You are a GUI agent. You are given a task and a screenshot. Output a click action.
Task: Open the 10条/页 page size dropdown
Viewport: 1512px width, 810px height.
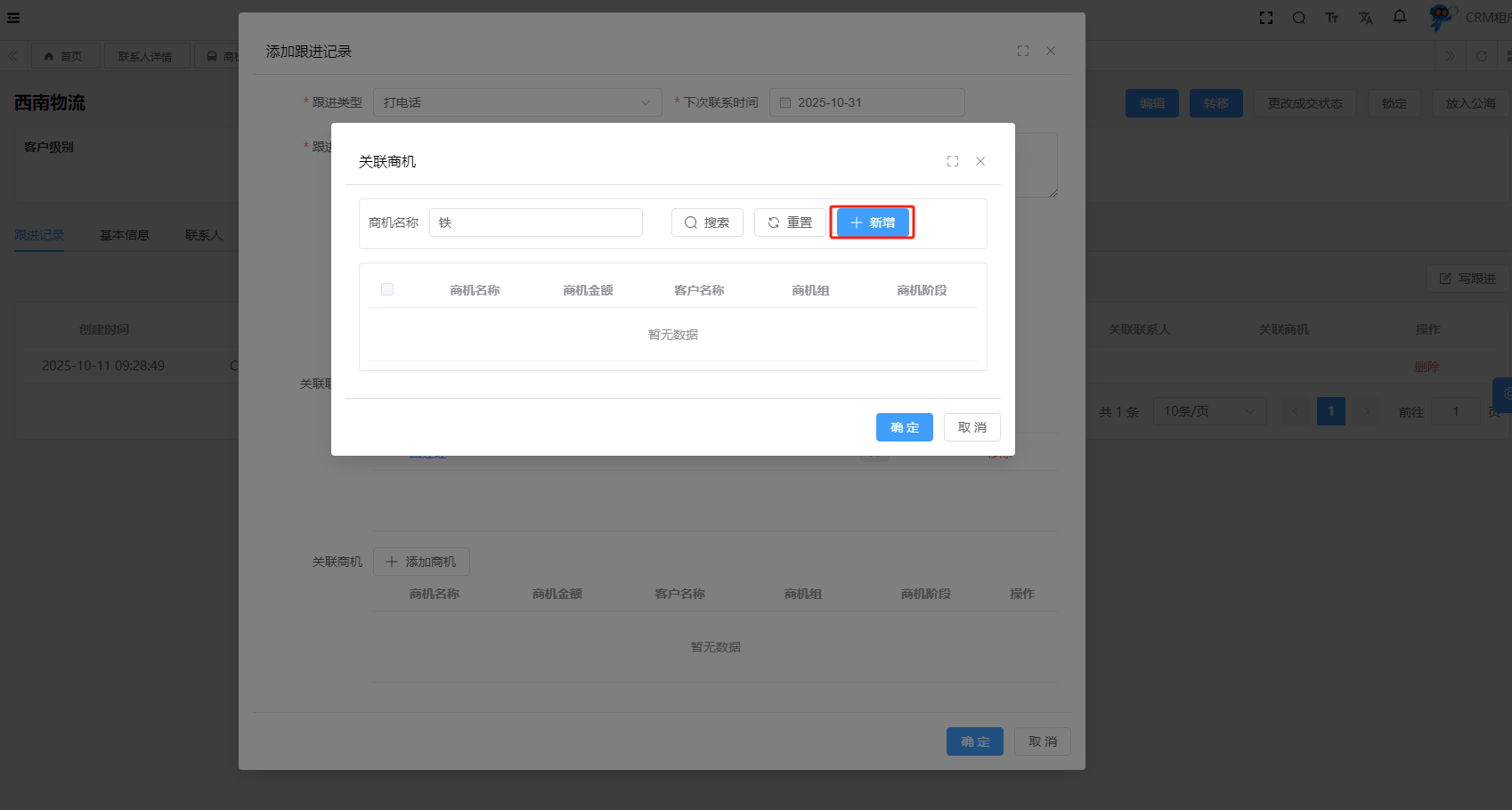click(1209, 411)
